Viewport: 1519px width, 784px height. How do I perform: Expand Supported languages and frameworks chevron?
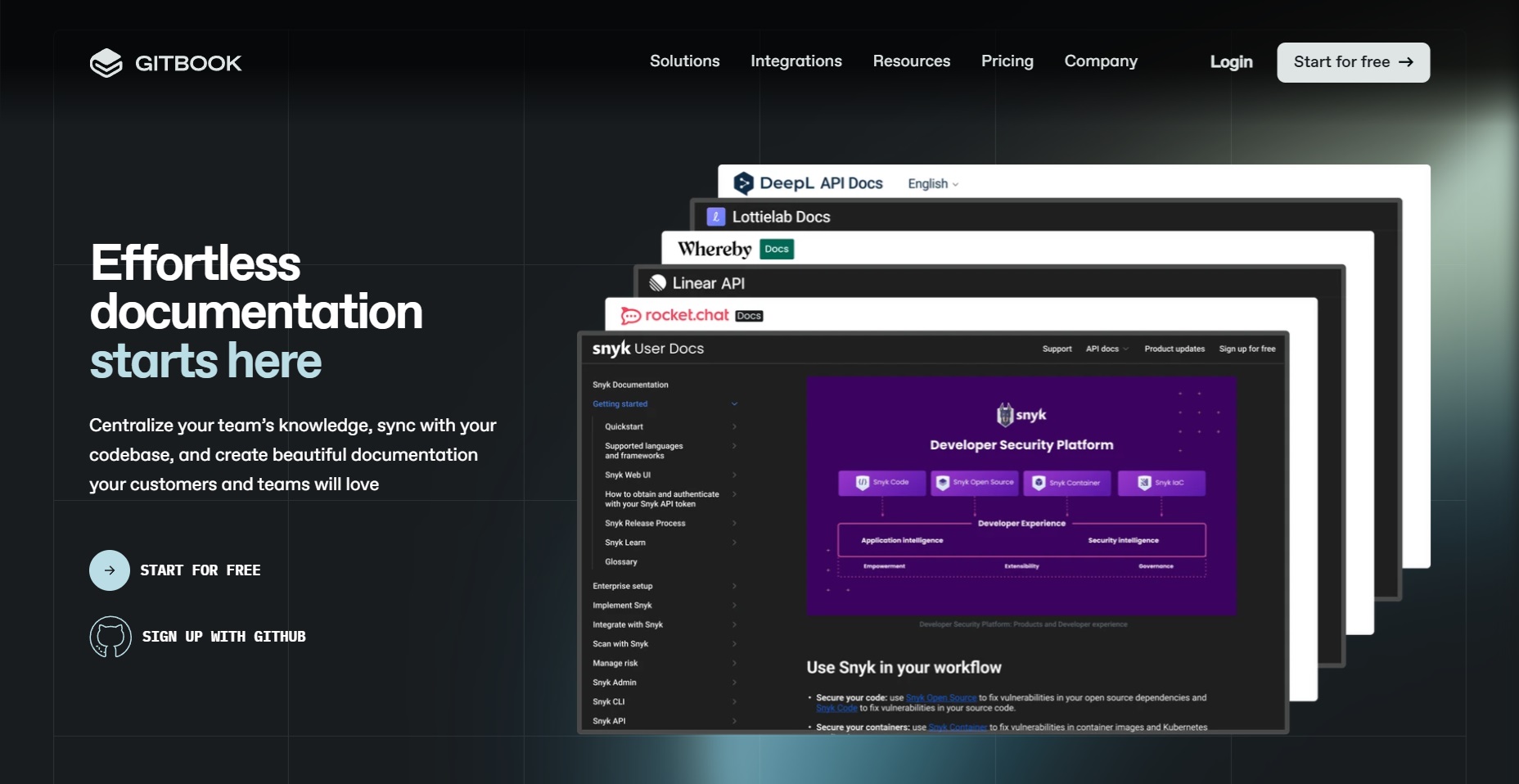734,446
